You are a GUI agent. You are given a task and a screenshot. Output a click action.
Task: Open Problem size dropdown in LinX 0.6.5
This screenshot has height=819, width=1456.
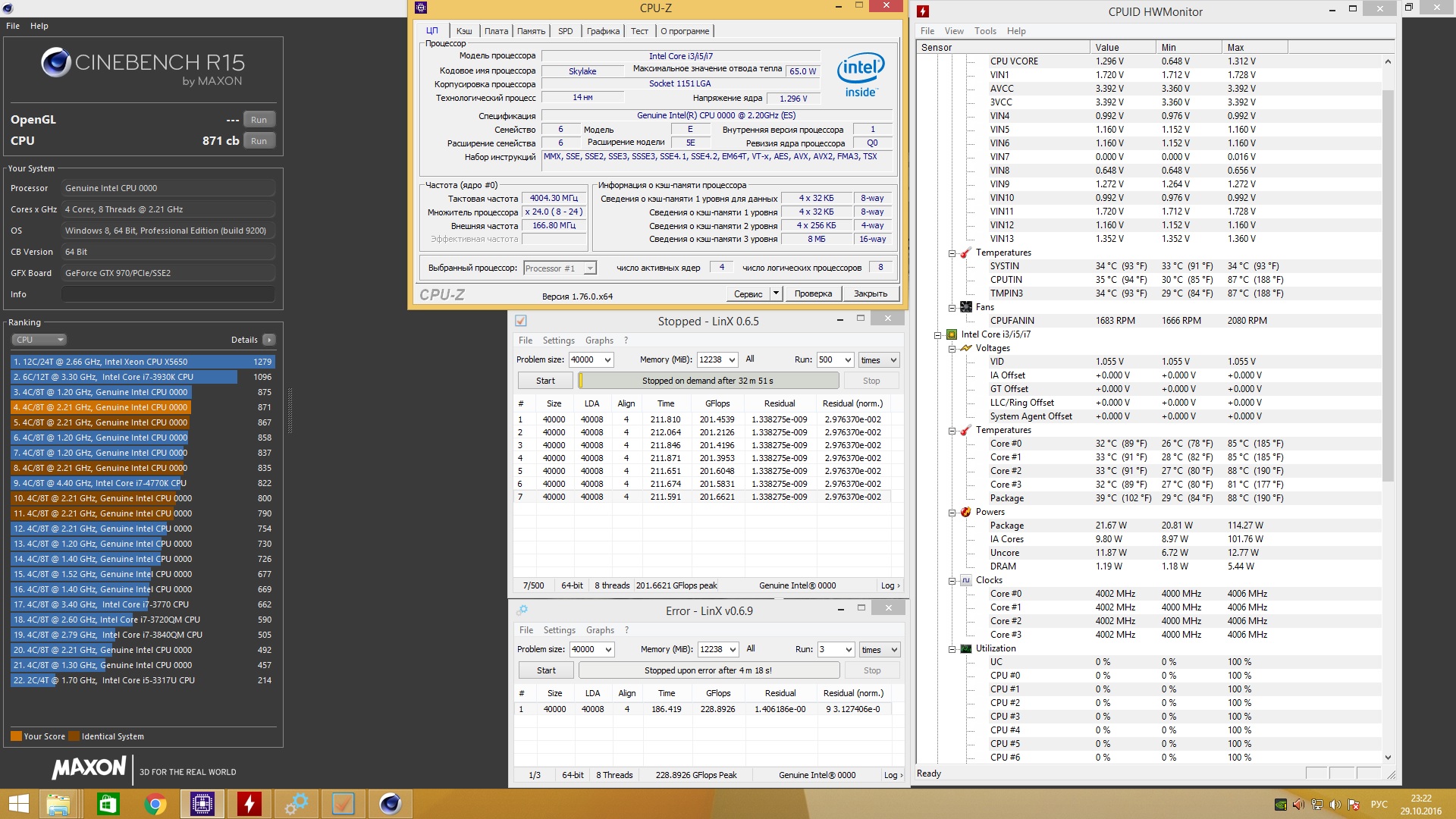click(607, 360)
